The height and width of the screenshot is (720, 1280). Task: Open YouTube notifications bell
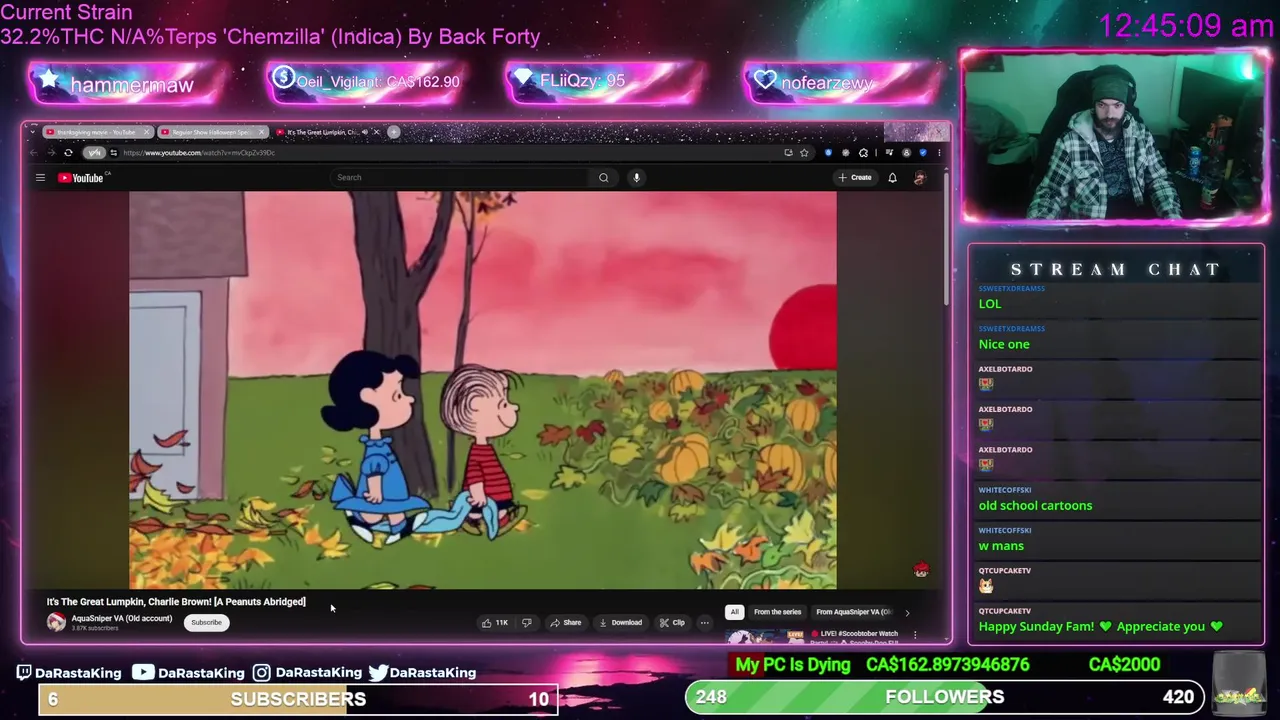pyautogui.click(x=892, y=178)
